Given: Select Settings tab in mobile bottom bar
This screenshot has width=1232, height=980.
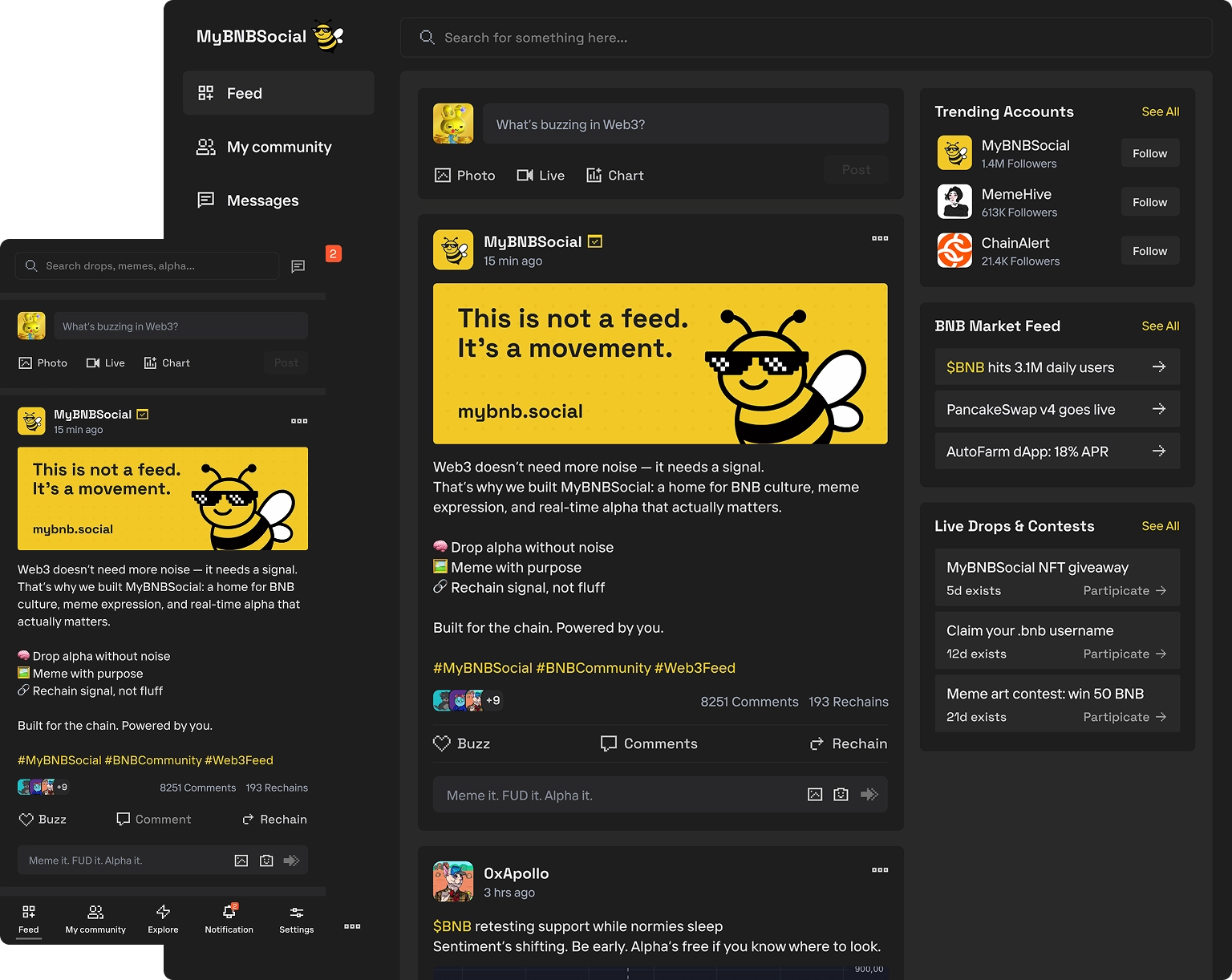Looking at the screenshot, I should click(296, 919).
